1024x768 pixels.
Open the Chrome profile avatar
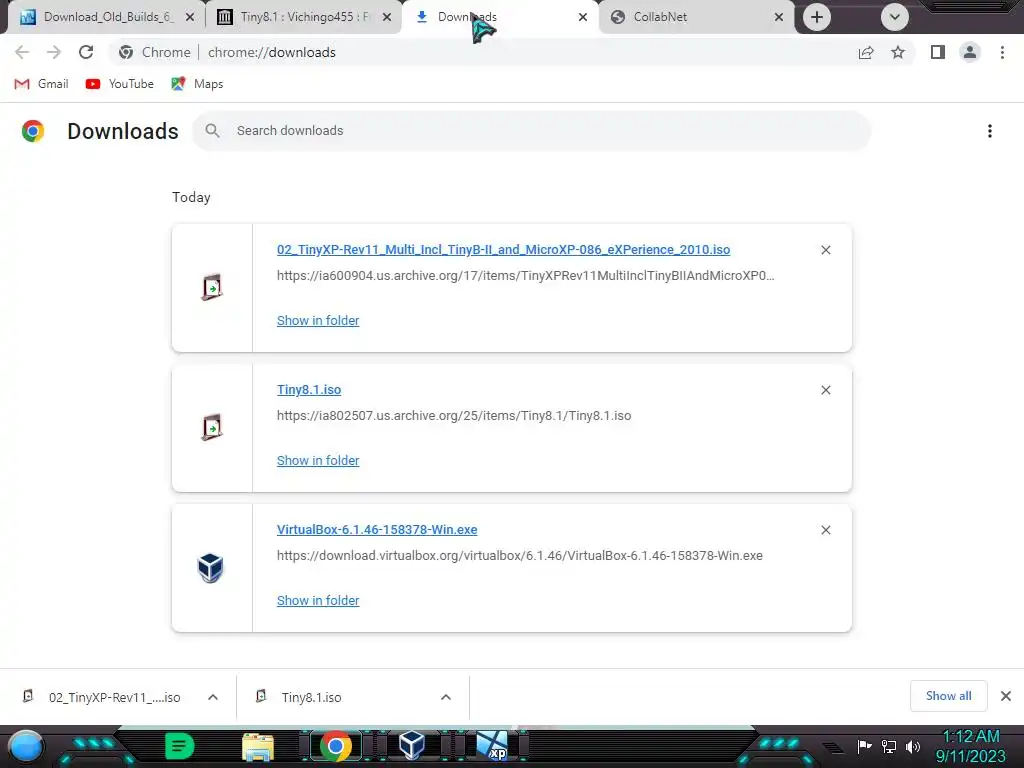tap(970, 52)
